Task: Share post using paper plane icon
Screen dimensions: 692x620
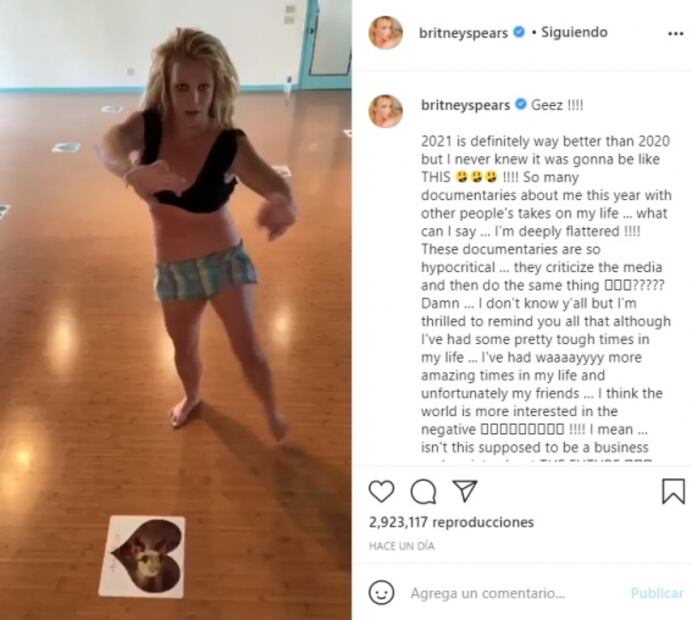Action: pyautogui.click(x=465, y=491)
